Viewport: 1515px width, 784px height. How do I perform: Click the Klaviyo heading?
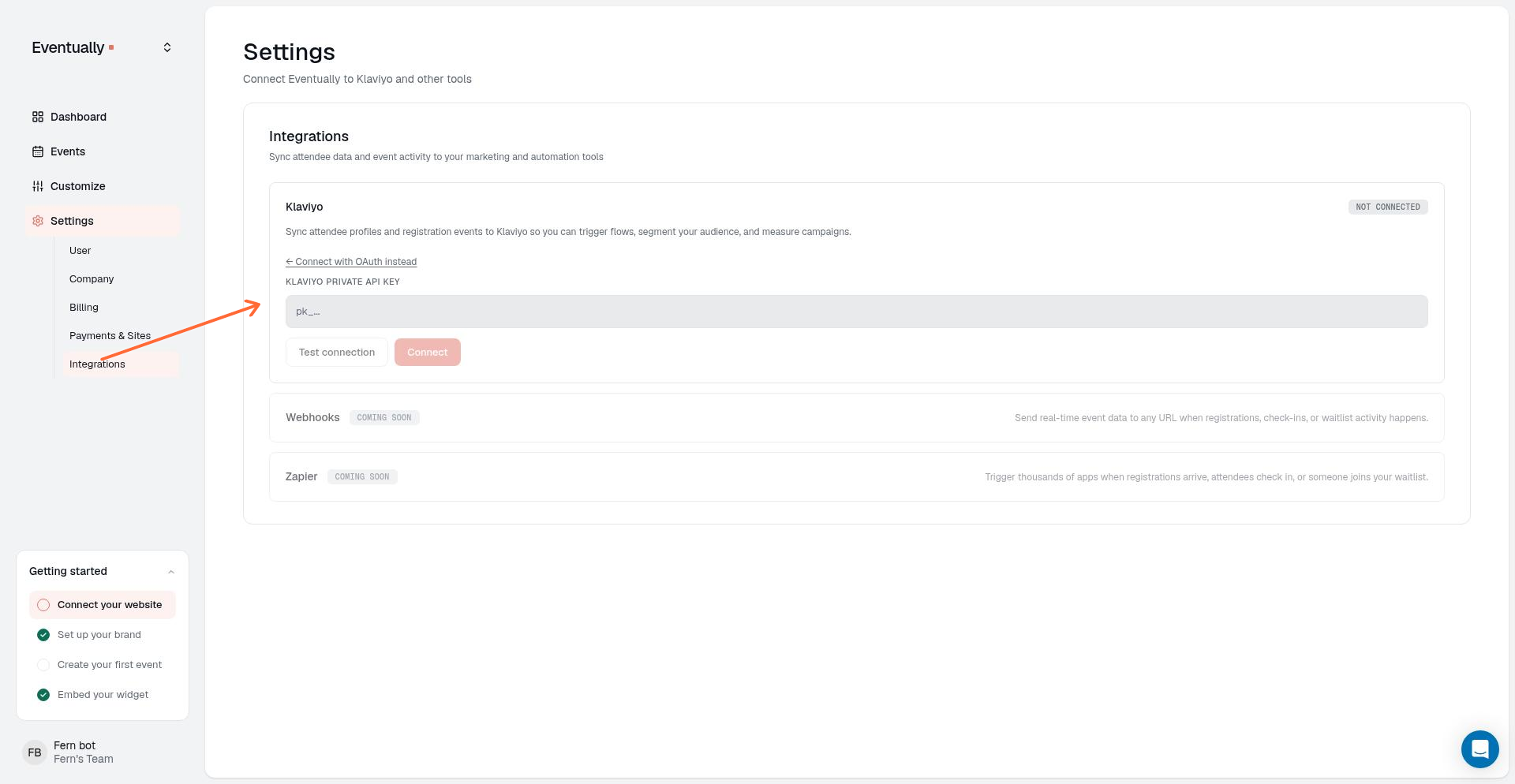(304, 207)
